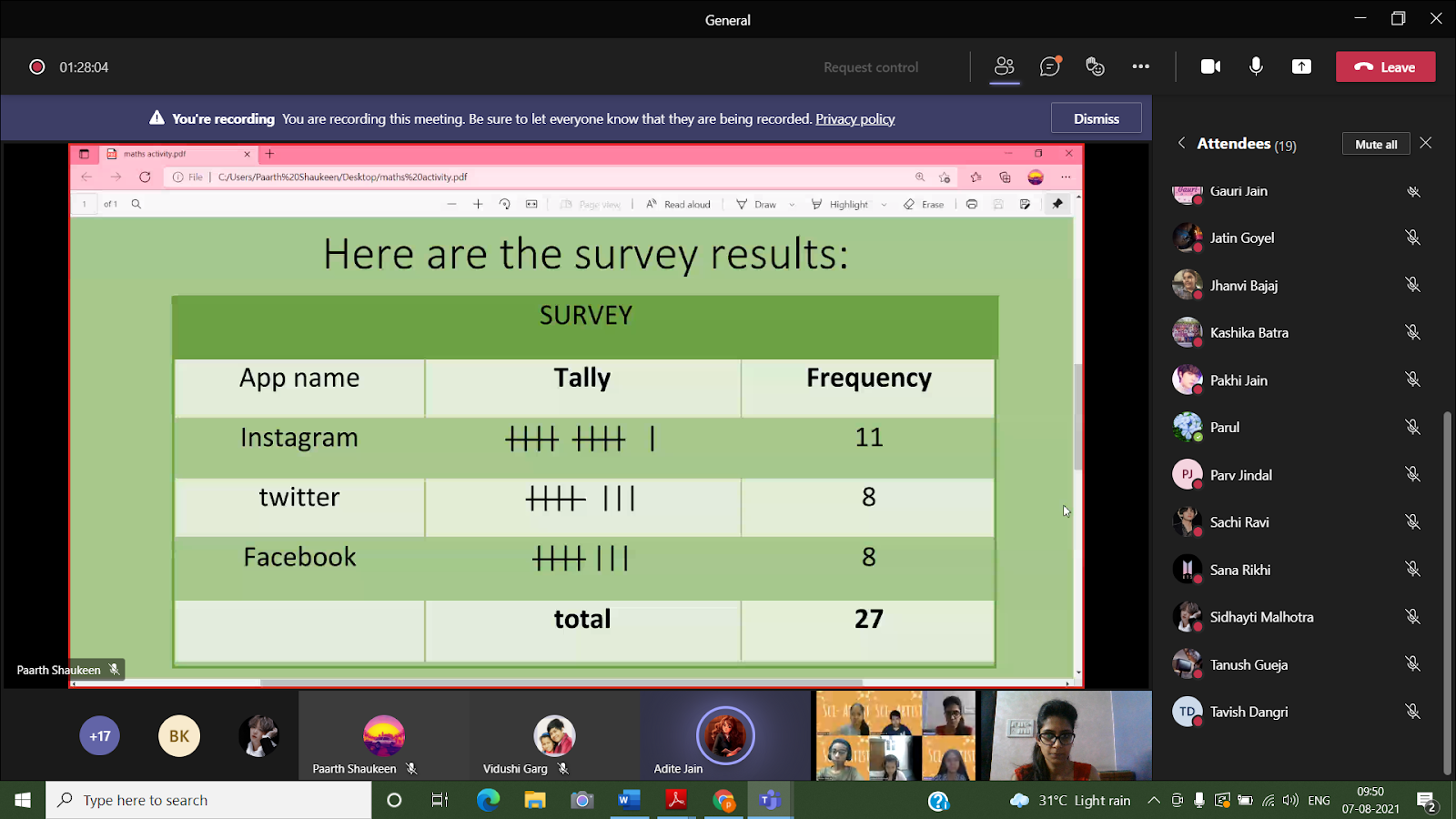Click the PDF fit to width icon
Image resolution: width=1456 pixels, height=819 pixels.
(x=531, y=204)
